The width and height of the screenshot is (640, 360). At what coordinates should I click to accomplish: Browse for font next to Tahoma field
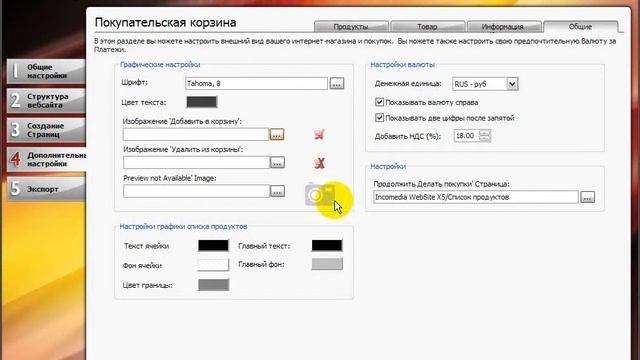(337, 84)
